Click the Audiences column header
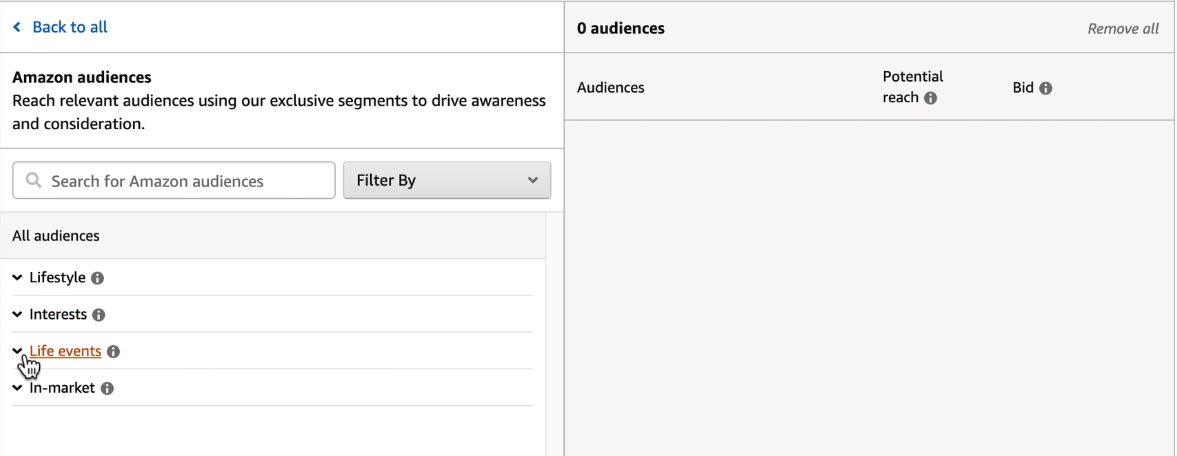 611,88
